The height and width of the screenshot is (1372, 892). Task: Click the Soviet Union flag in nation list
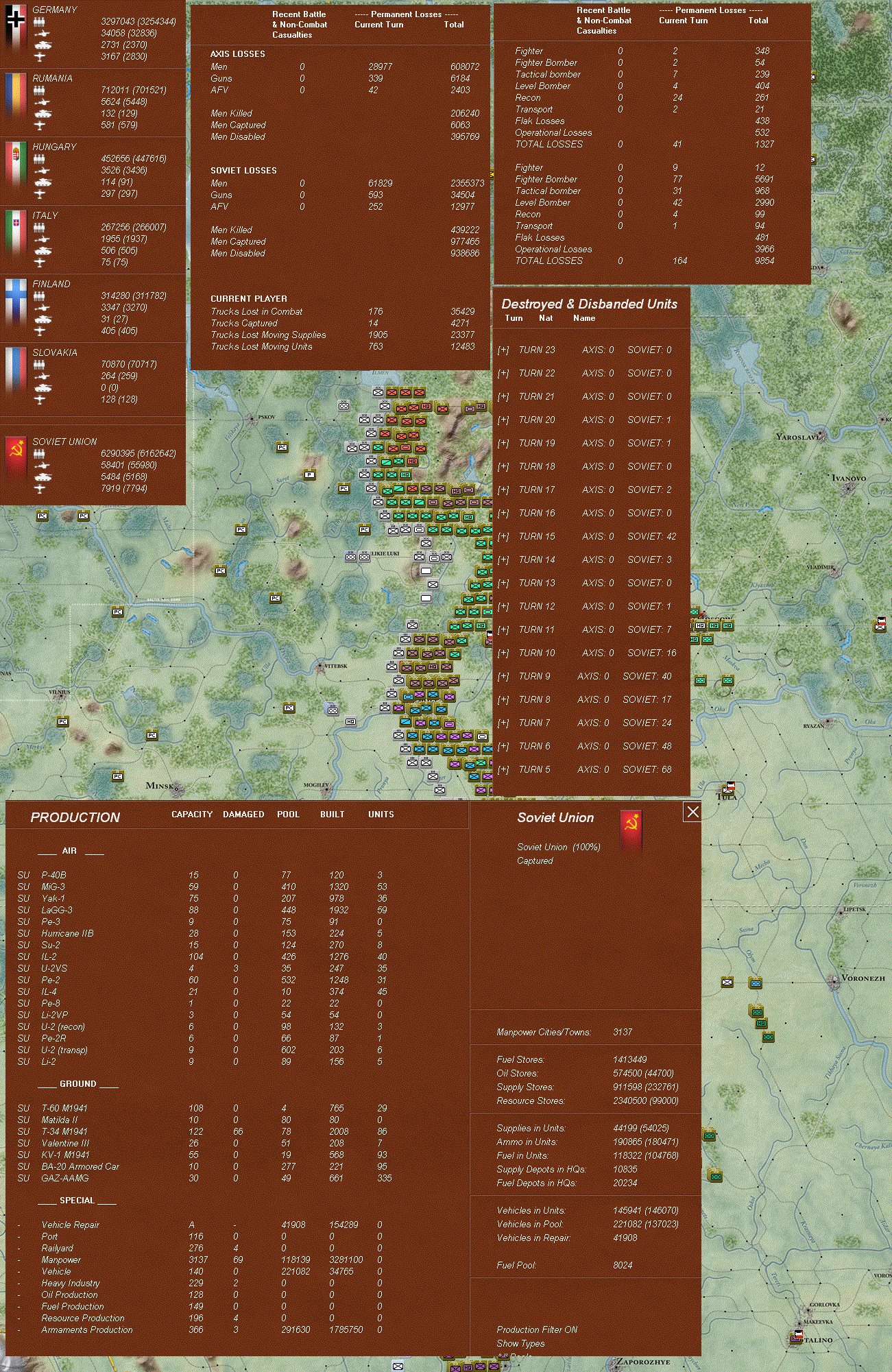click(x=15, y=460)
